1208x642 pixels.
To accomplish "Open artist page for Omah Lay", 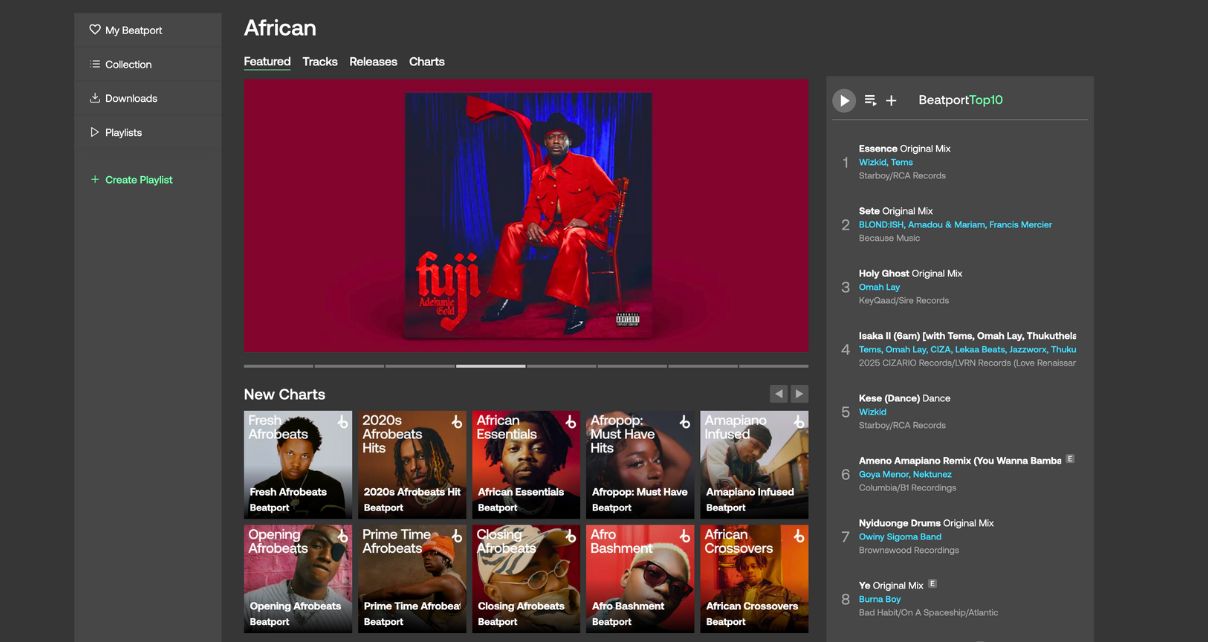I will coord(879,286).
